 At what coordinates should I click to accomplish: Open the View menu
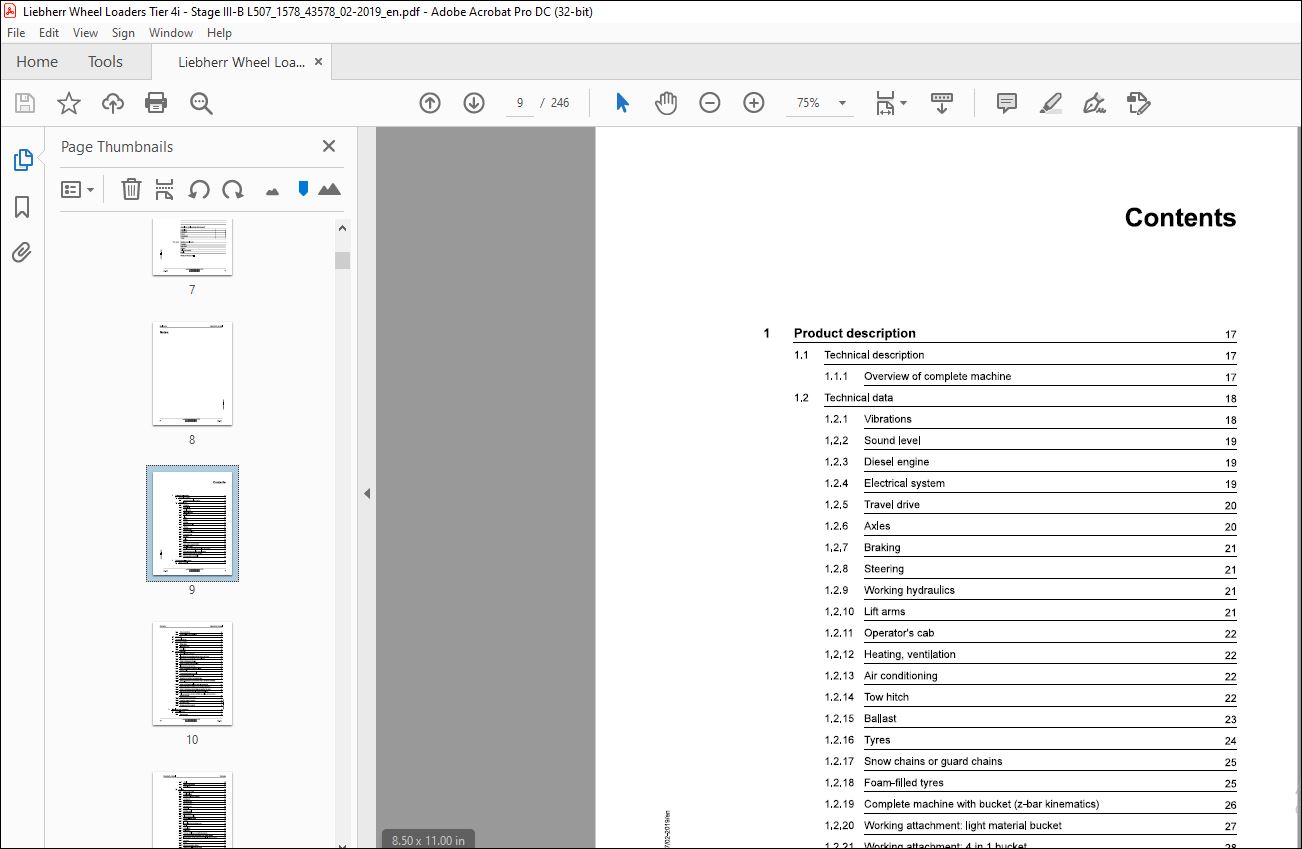point(86,33)
